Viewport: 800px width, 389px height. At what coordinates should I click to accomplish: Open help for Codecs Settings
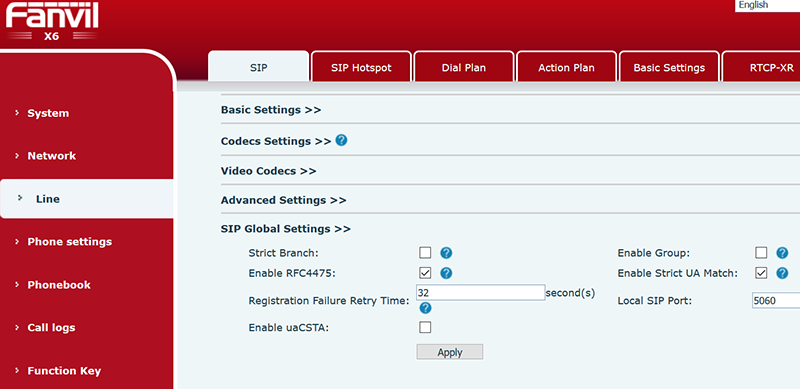point(341,140)
